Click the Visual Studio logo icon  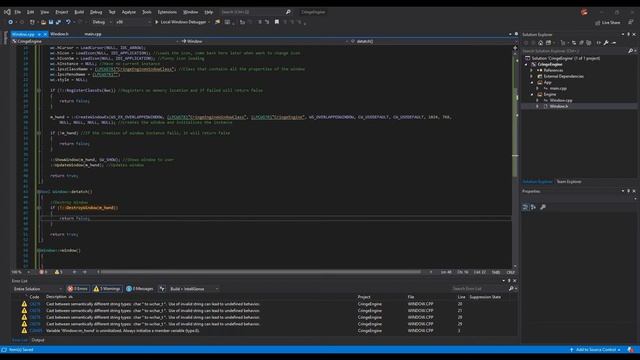click(x=7, y=12)
